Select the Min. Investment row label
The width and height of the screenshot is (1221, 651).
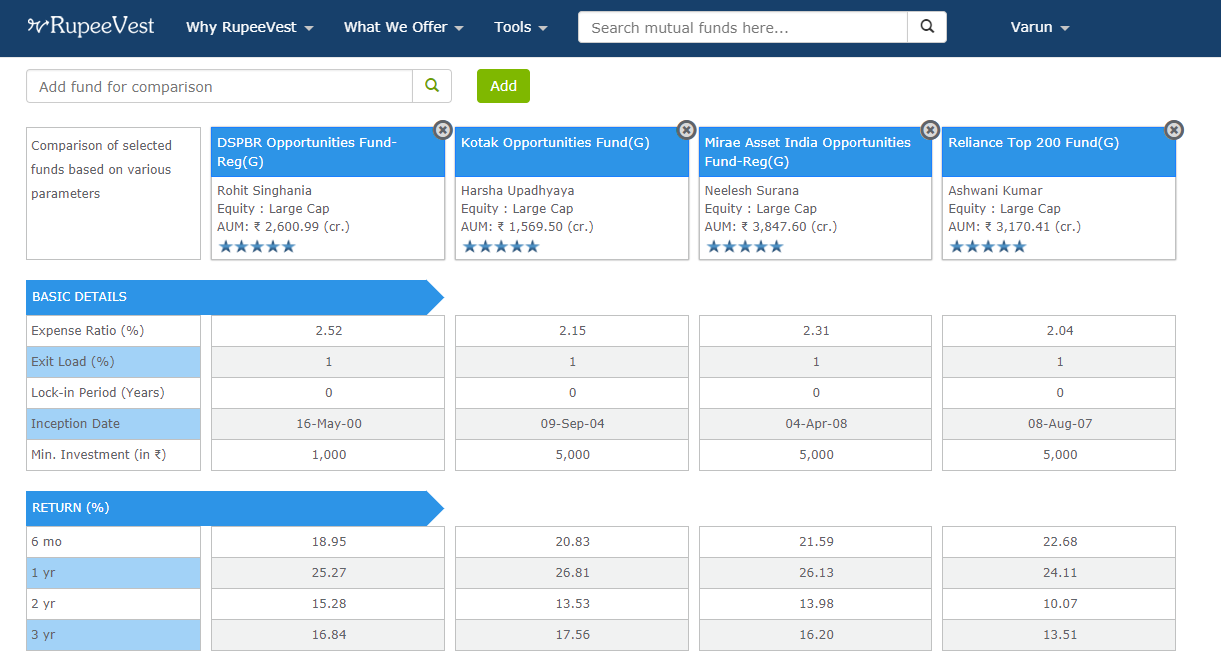(x=113, y=454)
